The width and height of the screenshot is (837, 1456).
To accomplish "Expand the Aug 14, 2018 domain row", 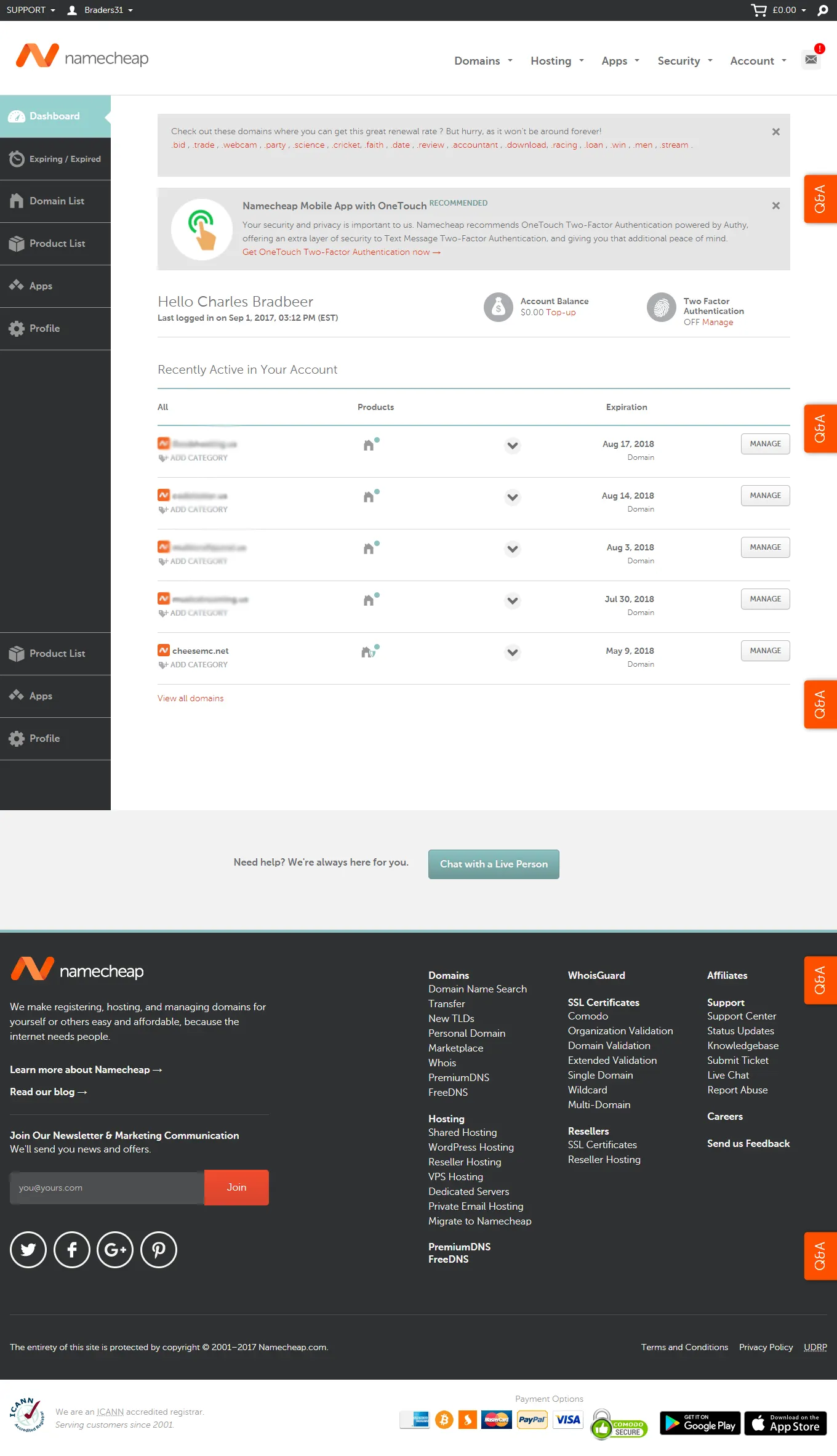I will coord(513,497).
